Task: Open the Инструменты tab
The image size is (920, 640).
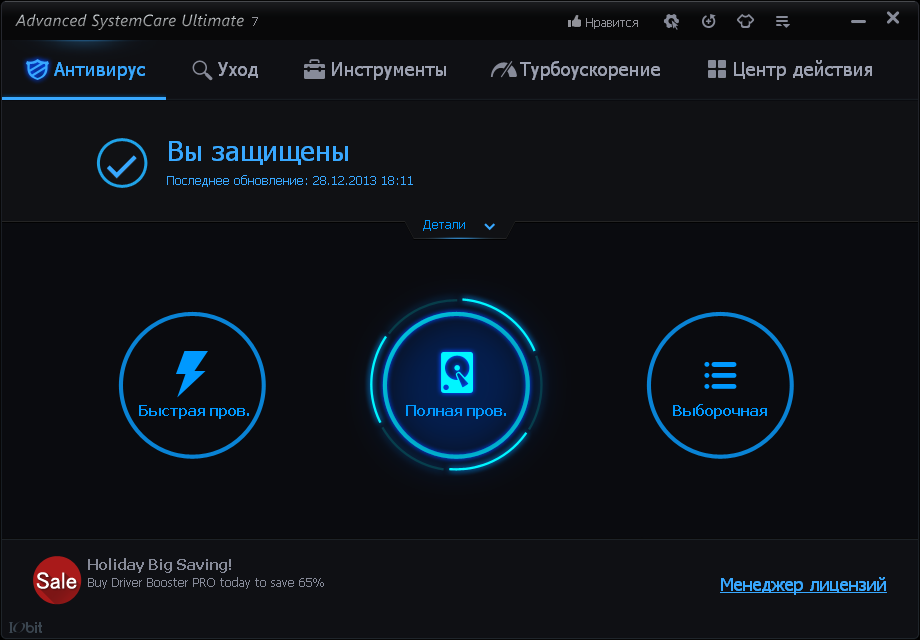Action: tap(375, 70)
